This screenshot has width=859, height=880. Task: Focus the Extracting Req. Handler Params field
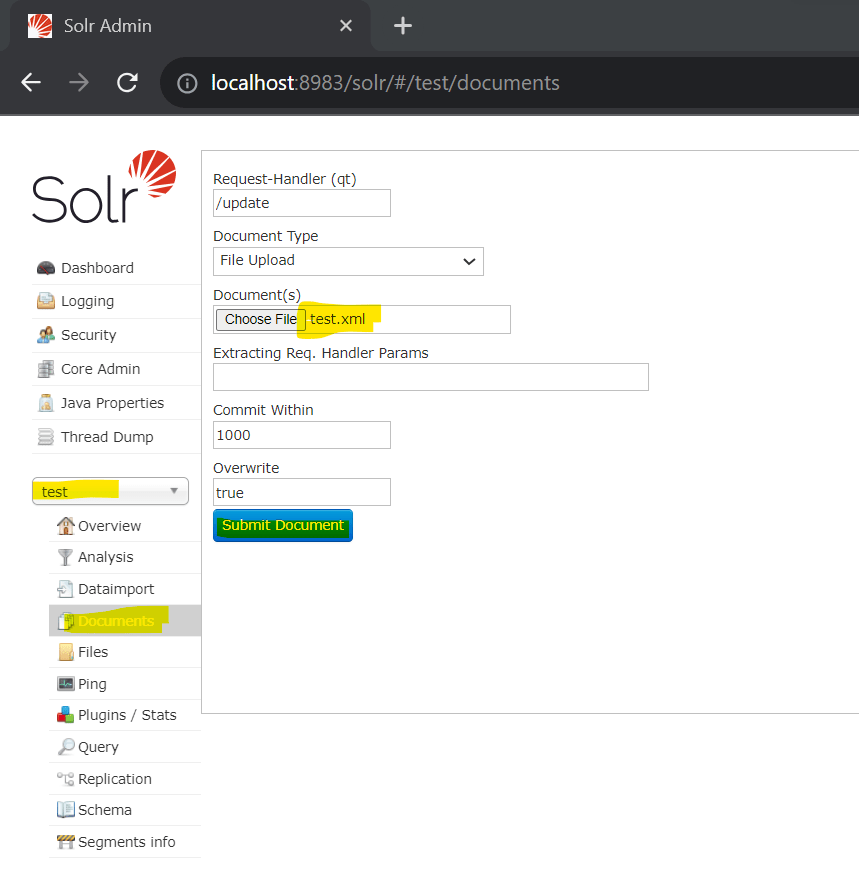tap(431, 377)
